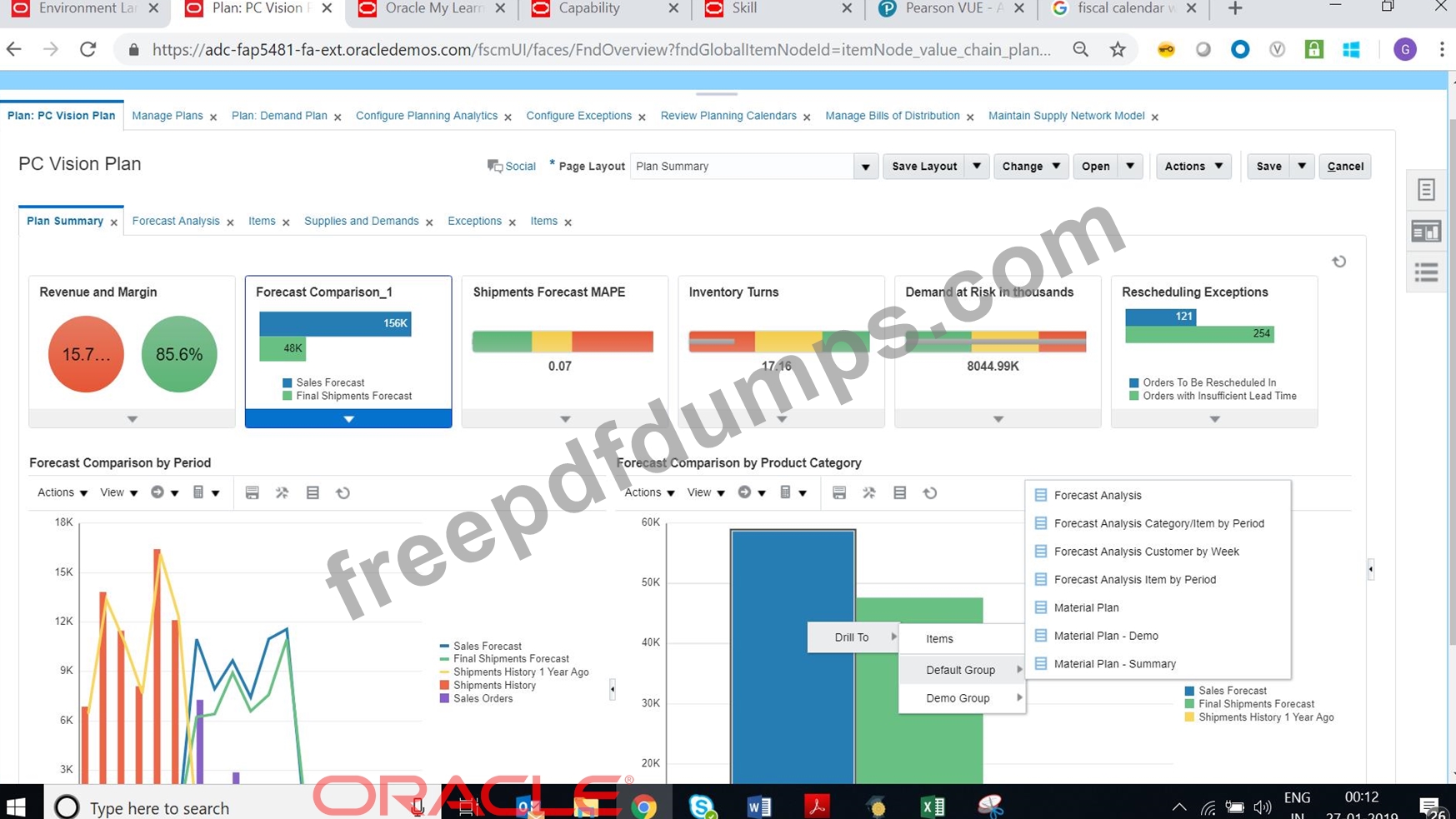This screenshot has width=1456, height=819.
Task: Click the Save Layout button
Action: click(924, 166)
